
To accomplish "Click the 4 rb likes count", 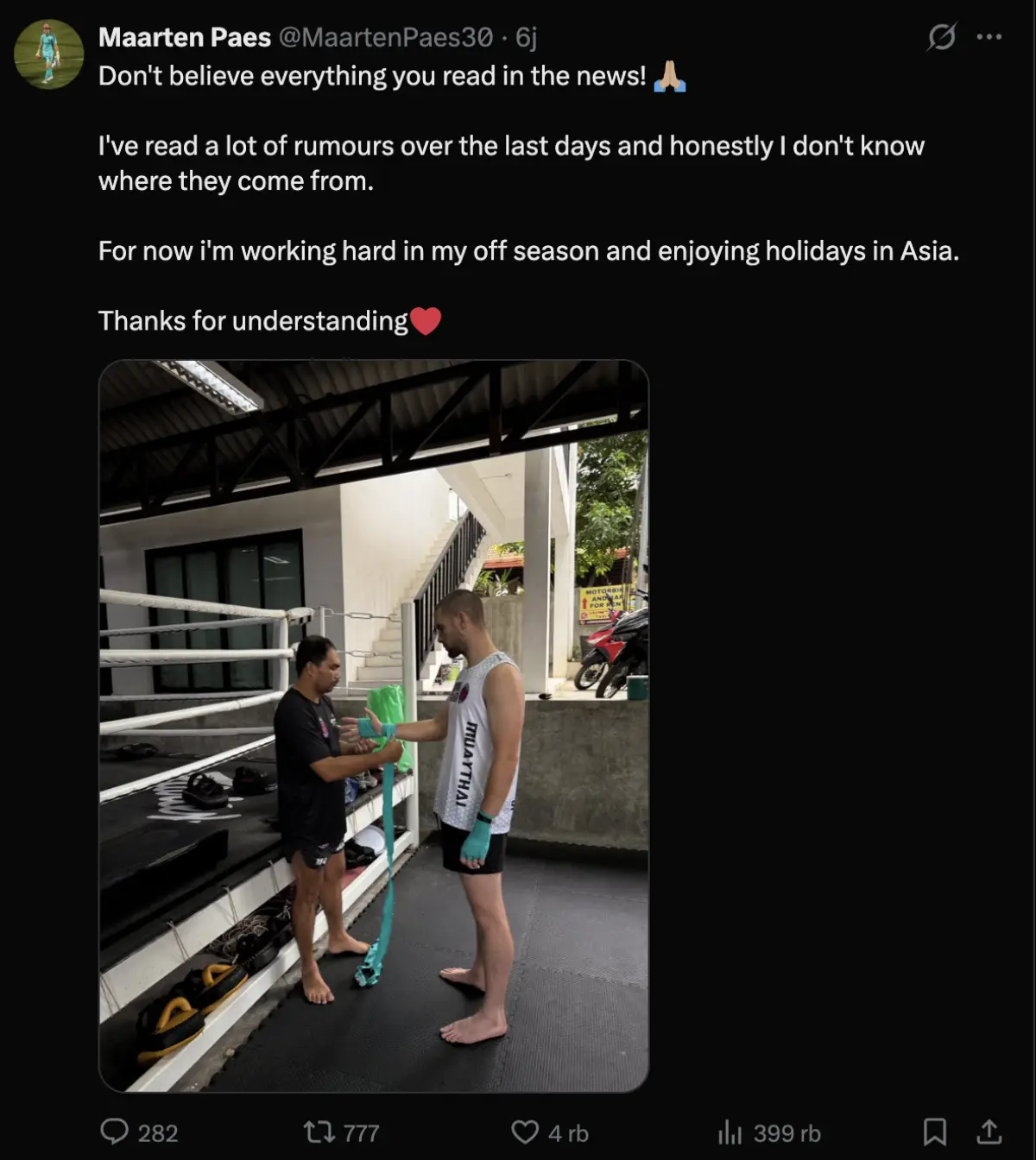I will coord(568,1133).
